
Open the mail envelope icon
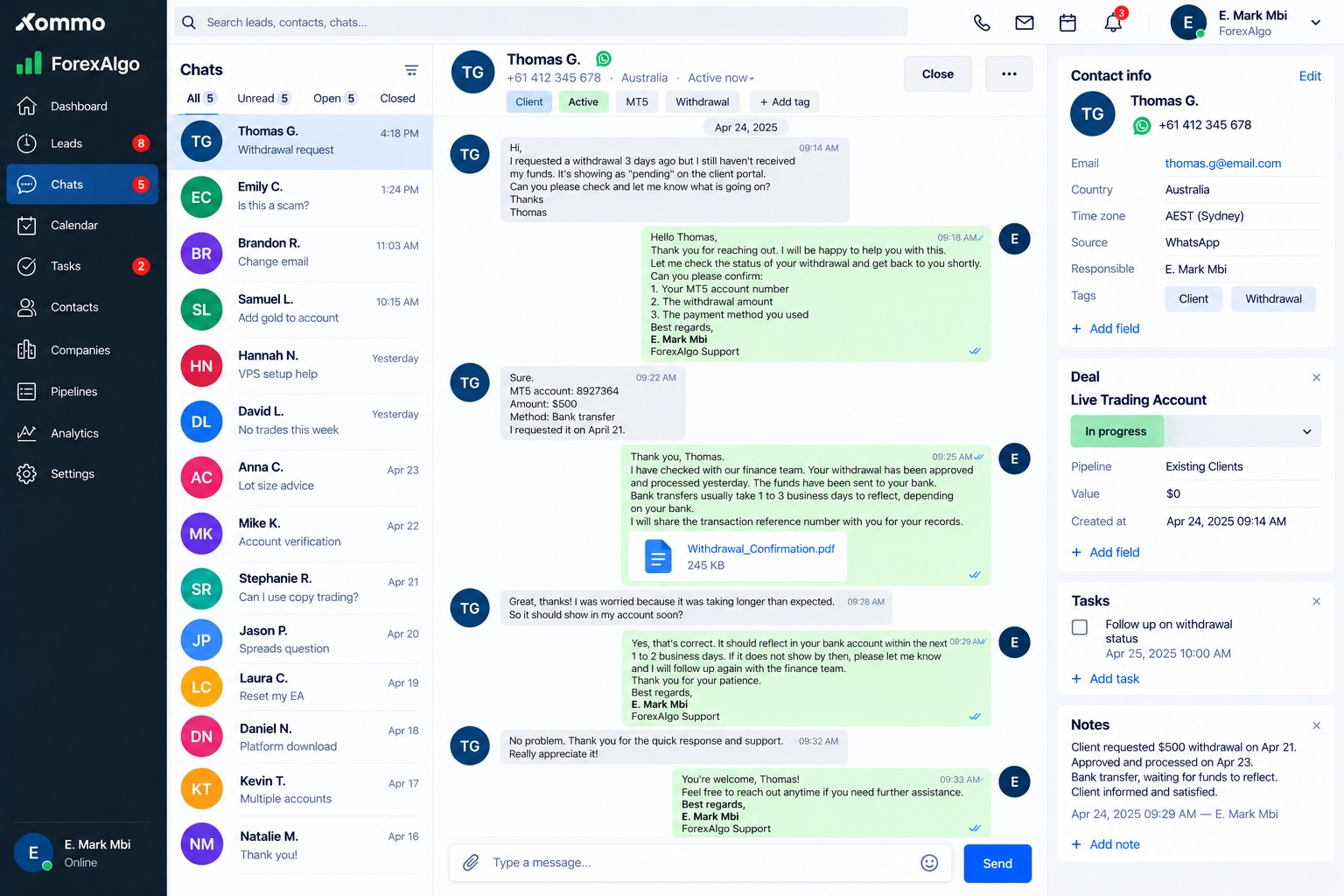(x=1025, y=23)
